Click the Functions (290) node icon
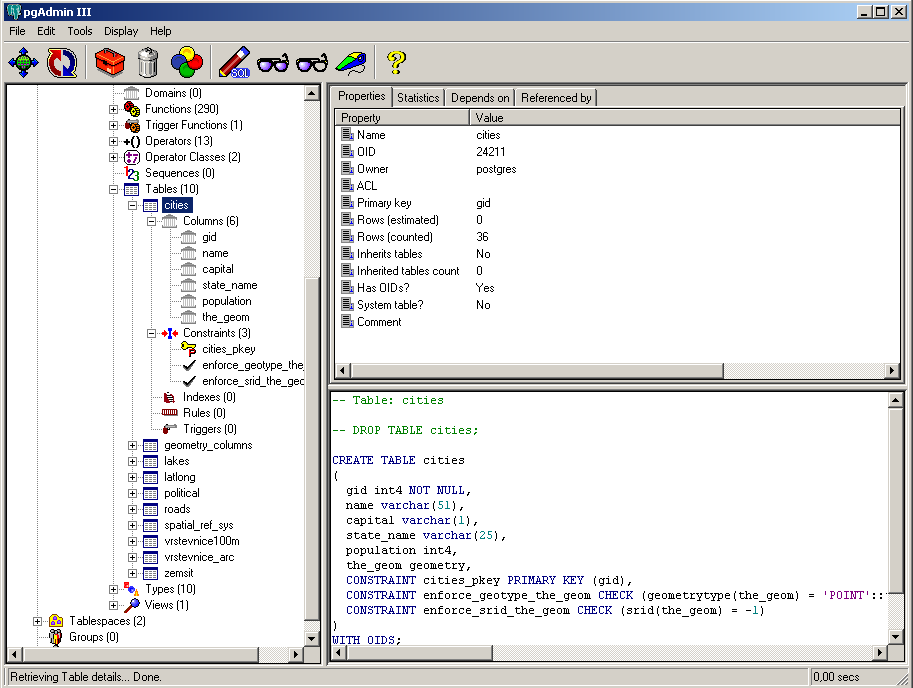 (132, 109)
